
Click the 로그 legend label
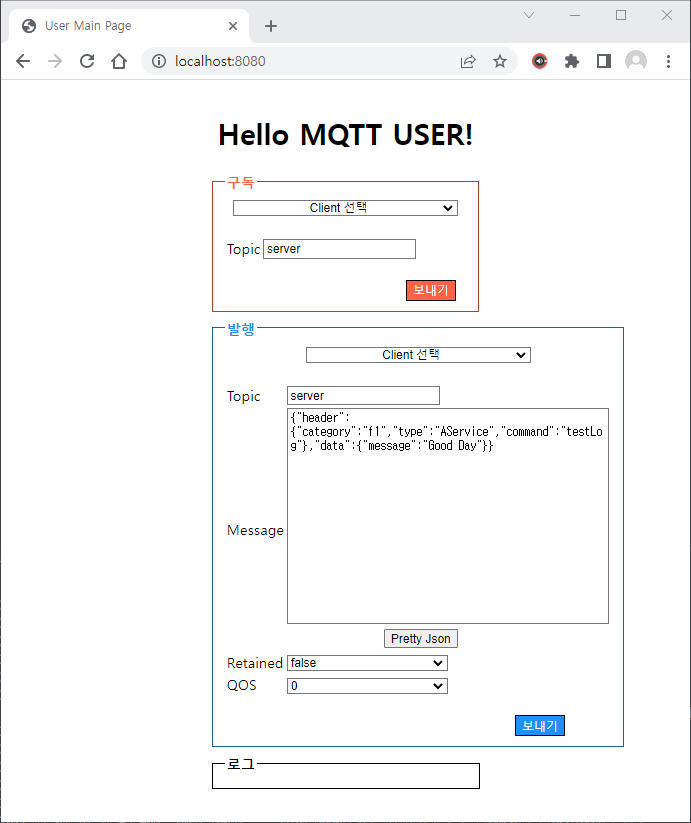click(241, 764)
